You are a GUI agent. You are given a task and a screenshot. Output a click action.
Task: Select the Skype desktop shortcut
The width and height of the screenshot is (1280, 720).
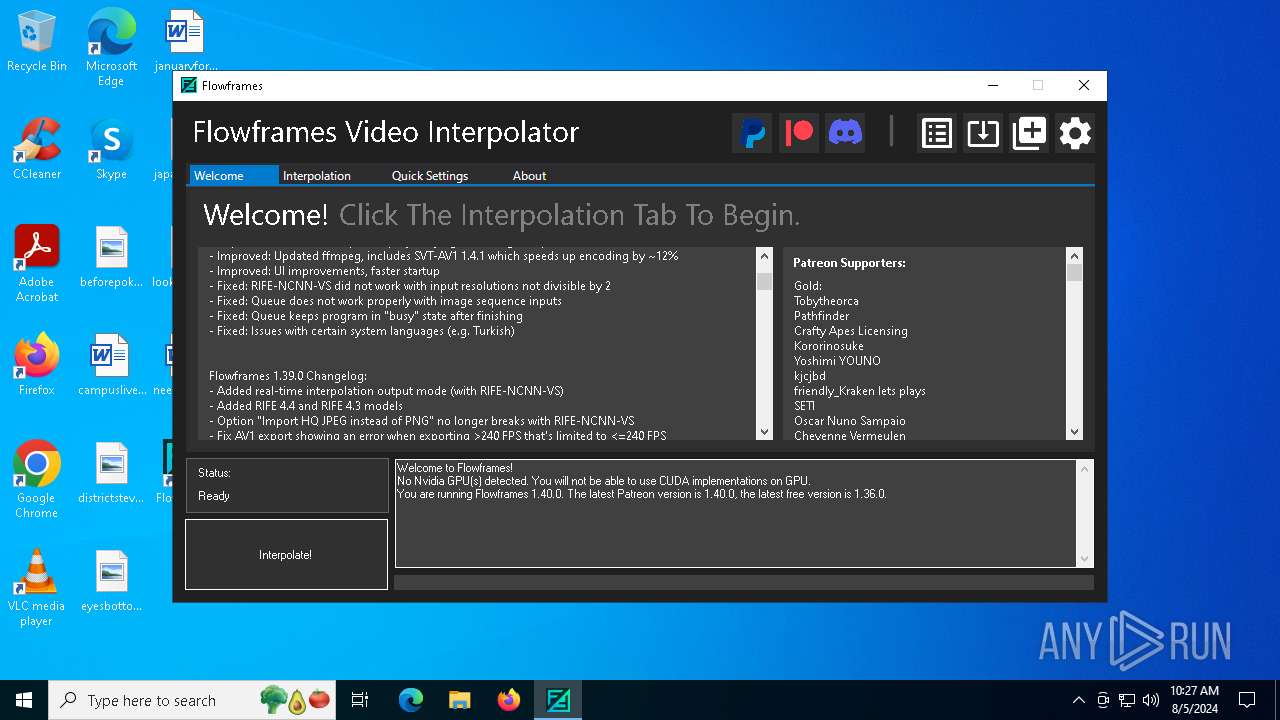111,149
